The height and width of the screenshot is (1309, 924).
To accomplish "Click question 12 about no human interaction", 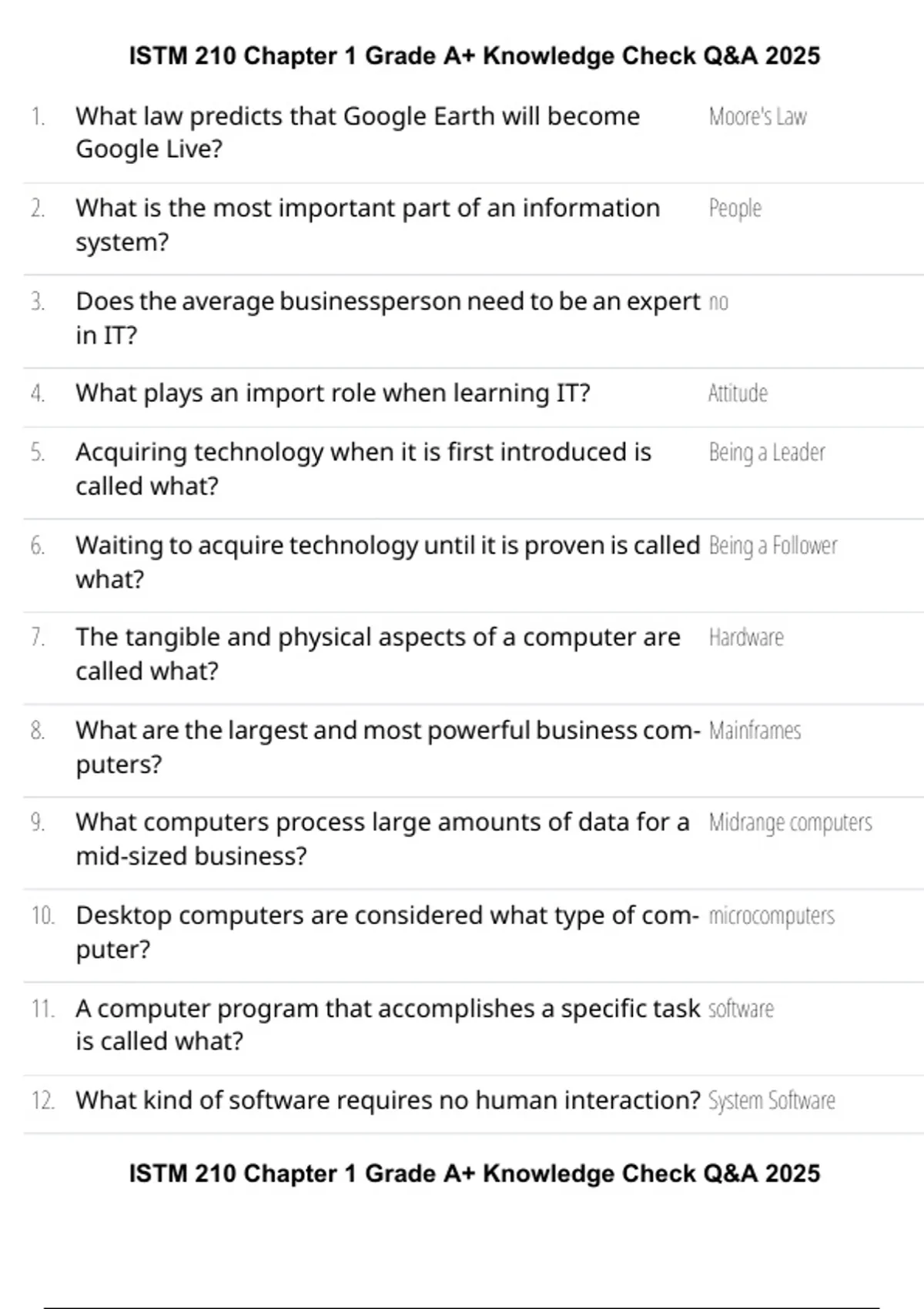I will coord(388,1101).
